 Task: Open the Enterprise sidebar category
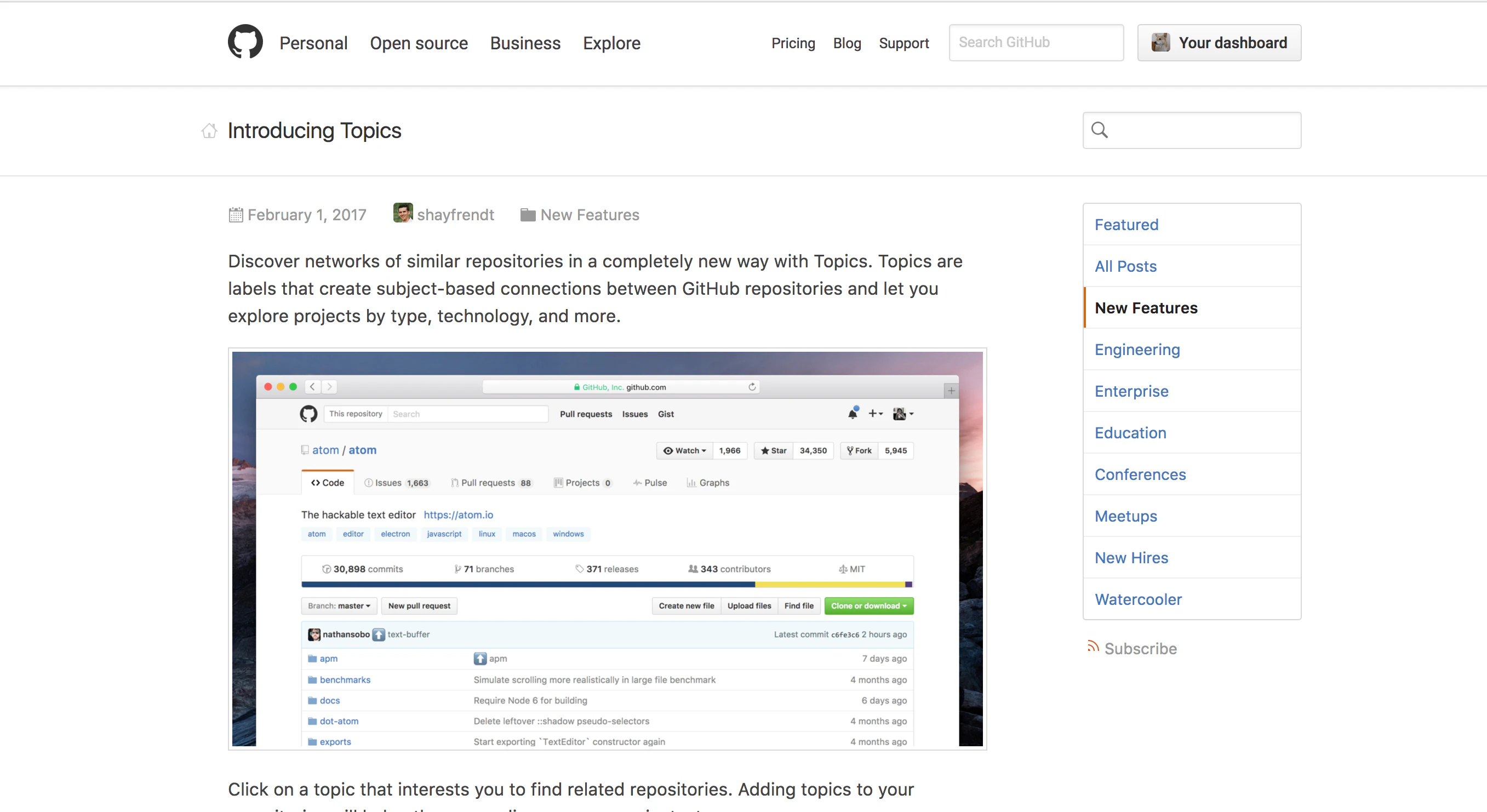coord(1192,391)
